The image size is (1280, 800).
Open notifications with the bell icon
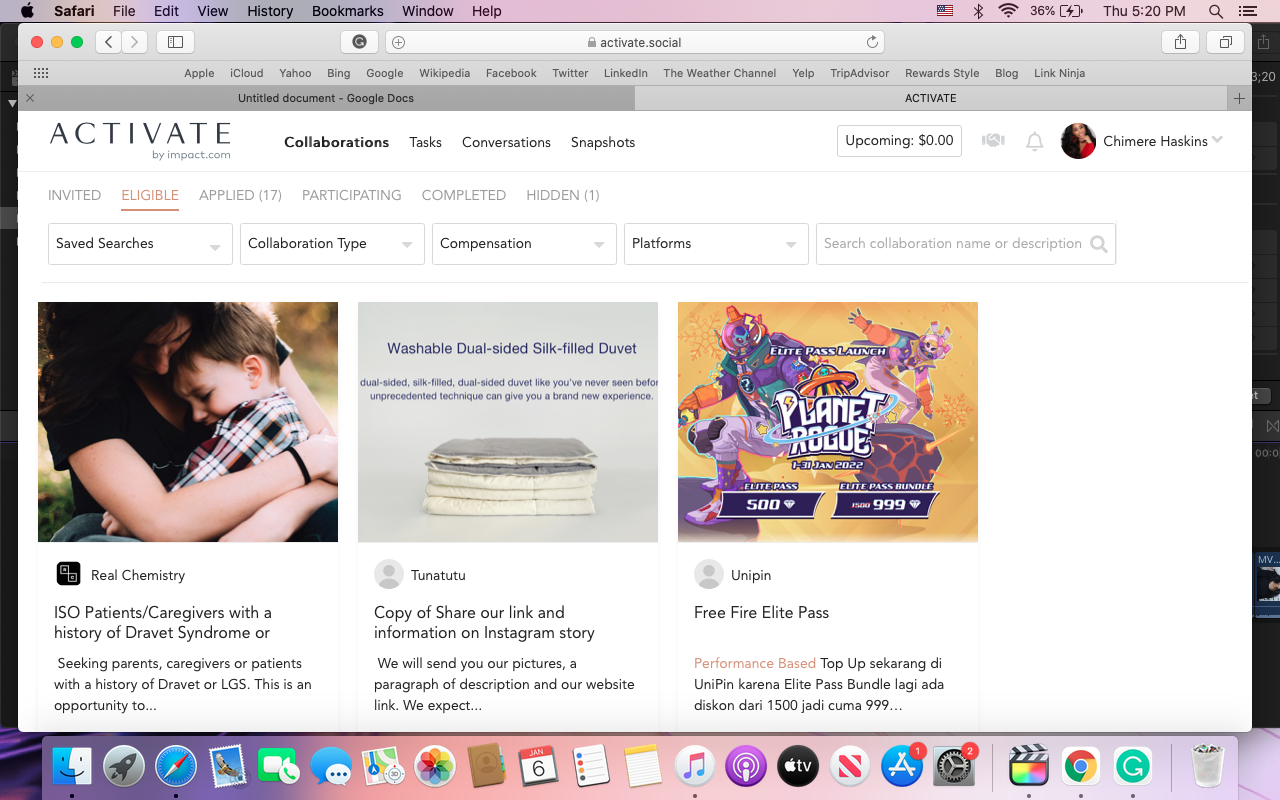click(1035, 142)
